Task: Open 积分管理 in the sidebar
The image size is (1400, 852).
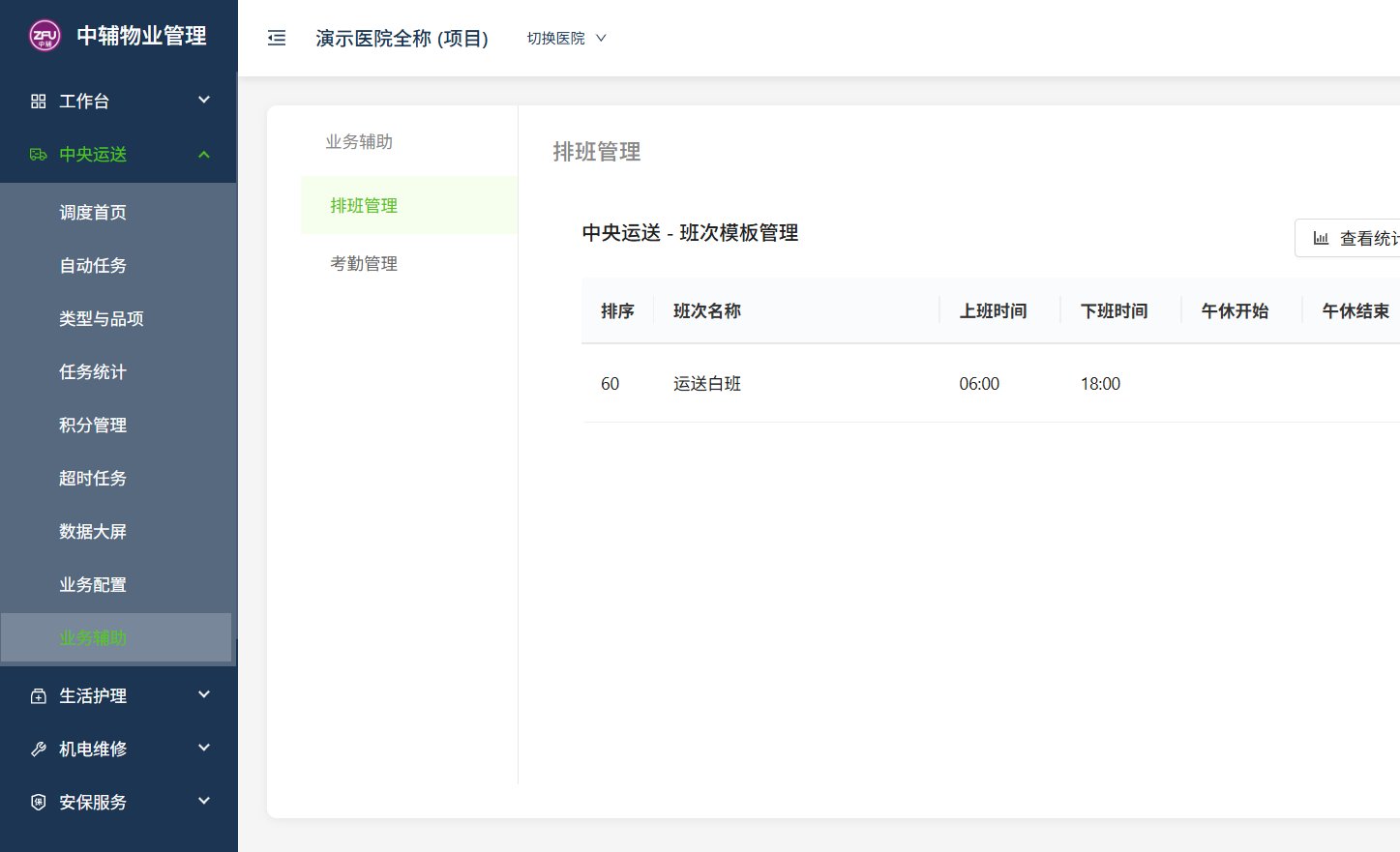Action: [x=93, y=425]
